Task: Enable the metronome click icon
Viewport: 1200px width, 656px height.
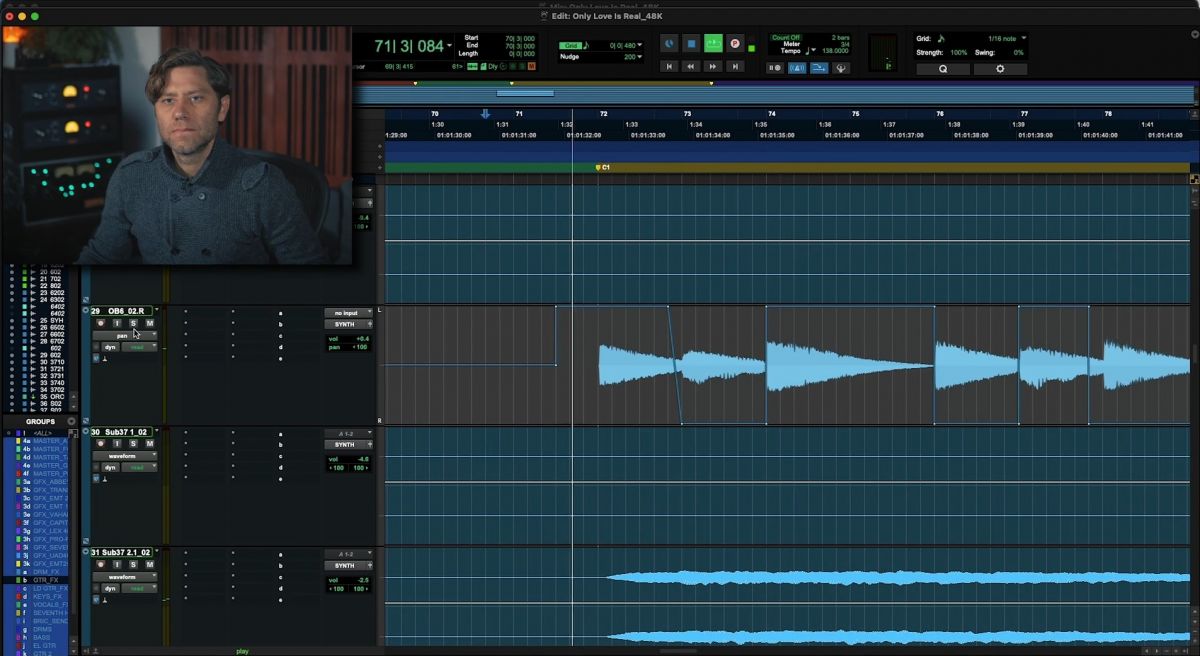Action: point(795,68)
